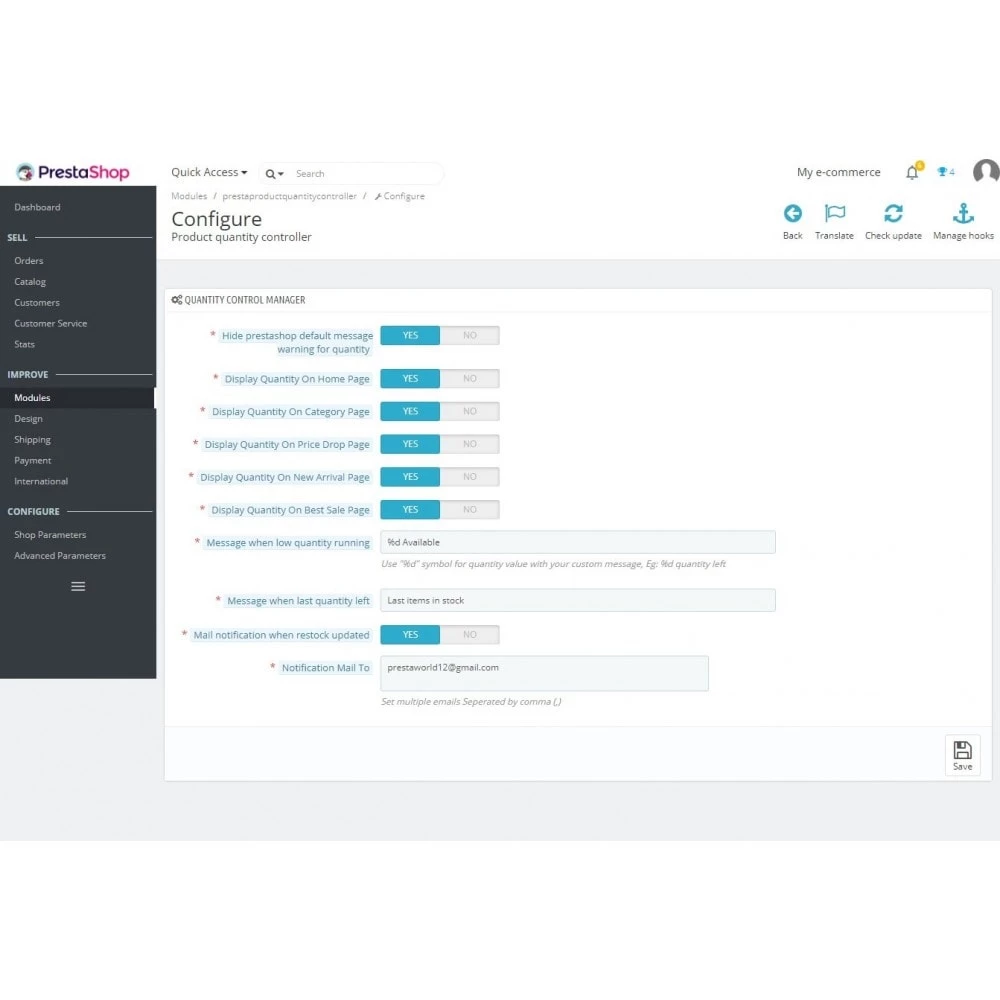Open Orders in the sidebar
This screenshot has height=1000, width=1000.
tap(29, 261)
